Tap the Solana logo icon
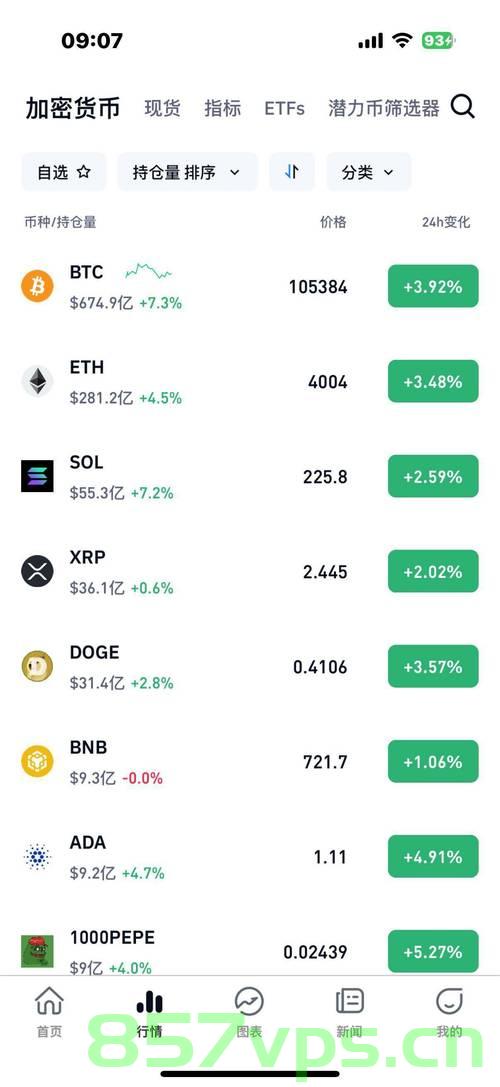Screen dimensions: 500x1087 click(37, 476)
